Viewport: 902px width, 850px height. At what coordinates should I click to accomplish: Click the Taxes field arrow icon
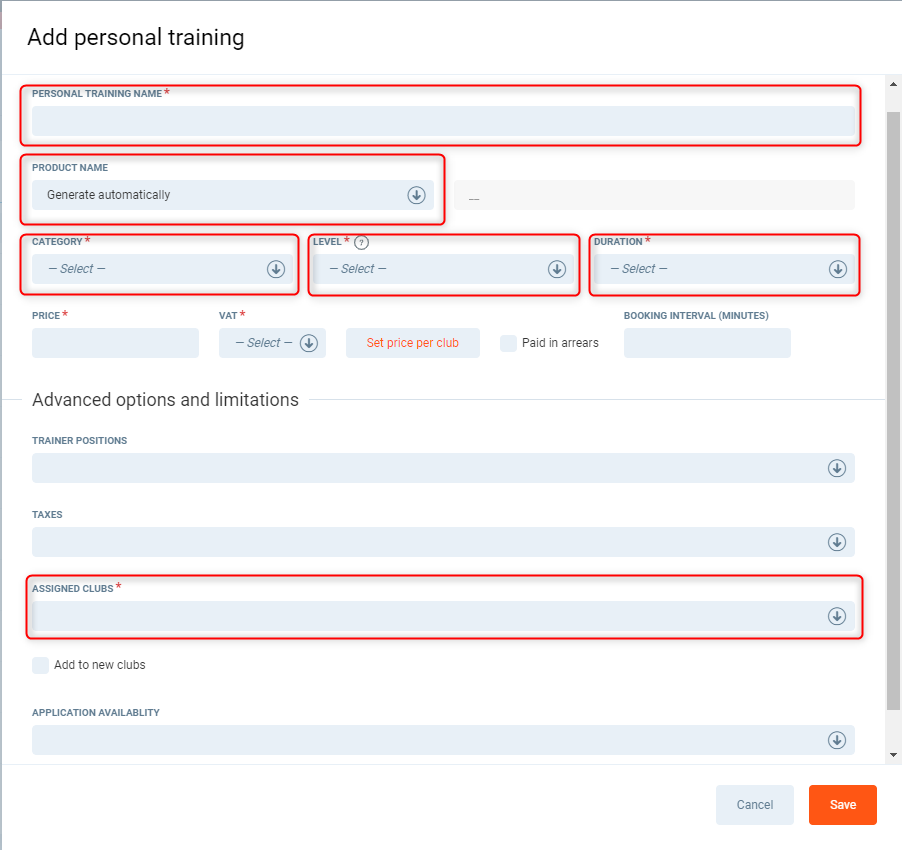point(837,542)
